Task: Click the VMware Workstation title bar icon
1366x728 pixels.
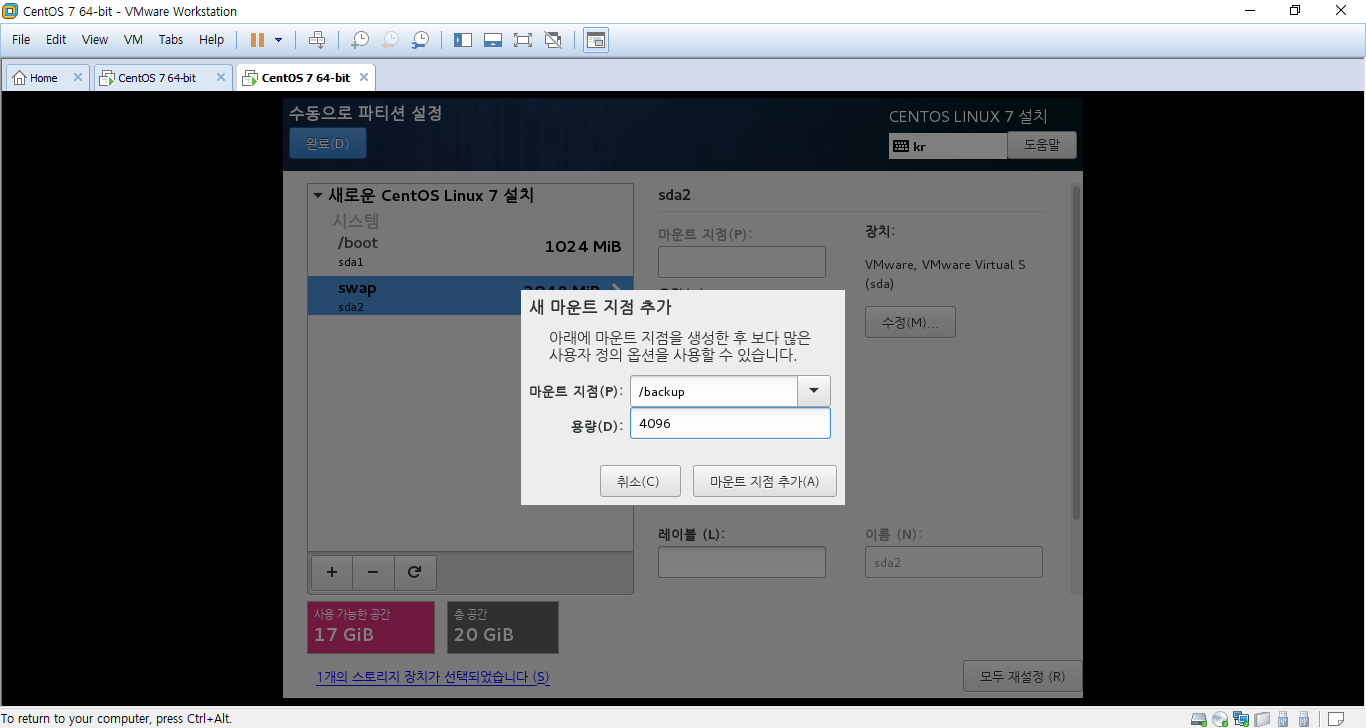Action: [x=9, y=11]
